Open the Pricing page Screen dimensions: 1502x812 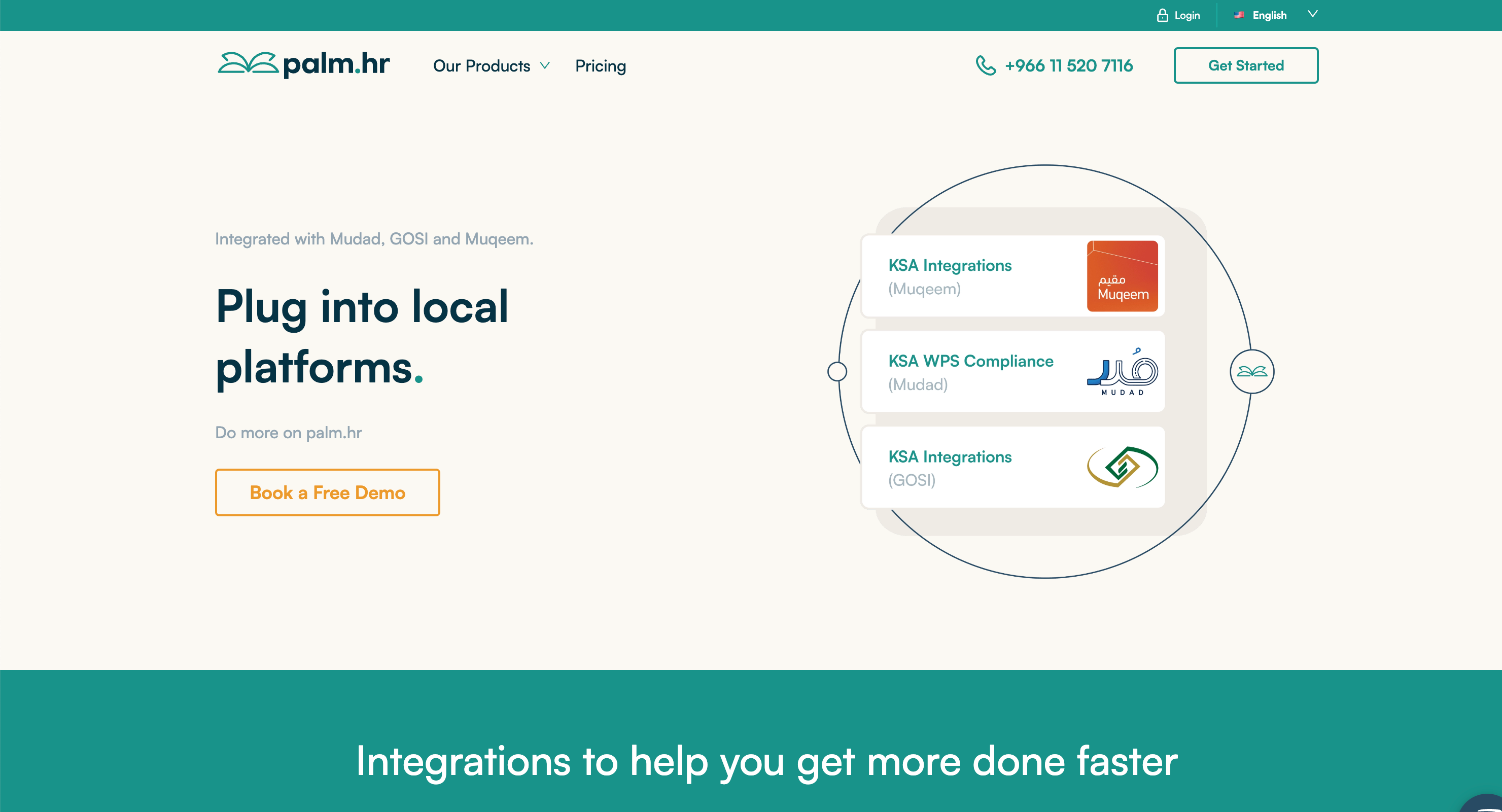click(600, 66)
